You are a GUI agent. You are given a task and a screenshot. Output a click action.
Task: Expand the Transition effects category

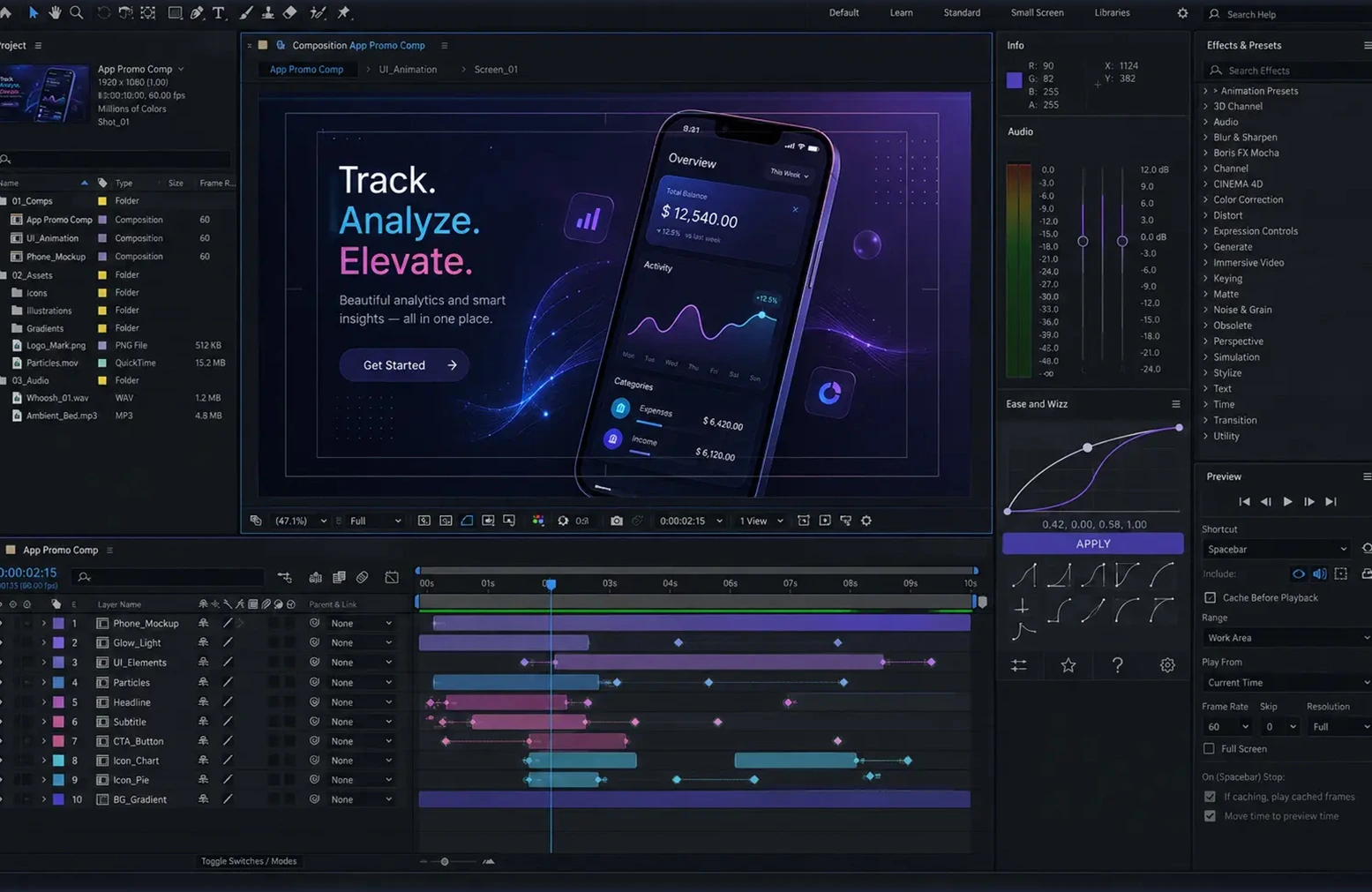pos(1205,420)
